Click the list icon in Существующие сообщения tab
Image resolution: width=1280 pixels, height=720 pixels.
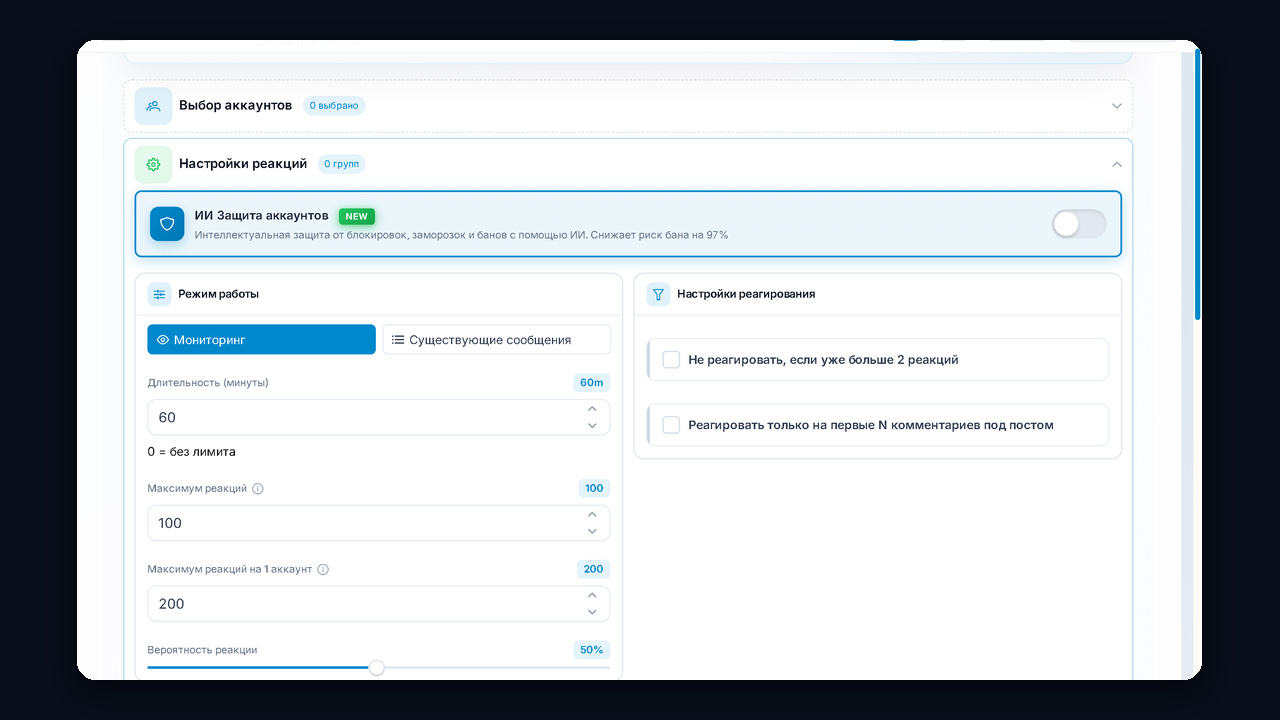point(398,340)
